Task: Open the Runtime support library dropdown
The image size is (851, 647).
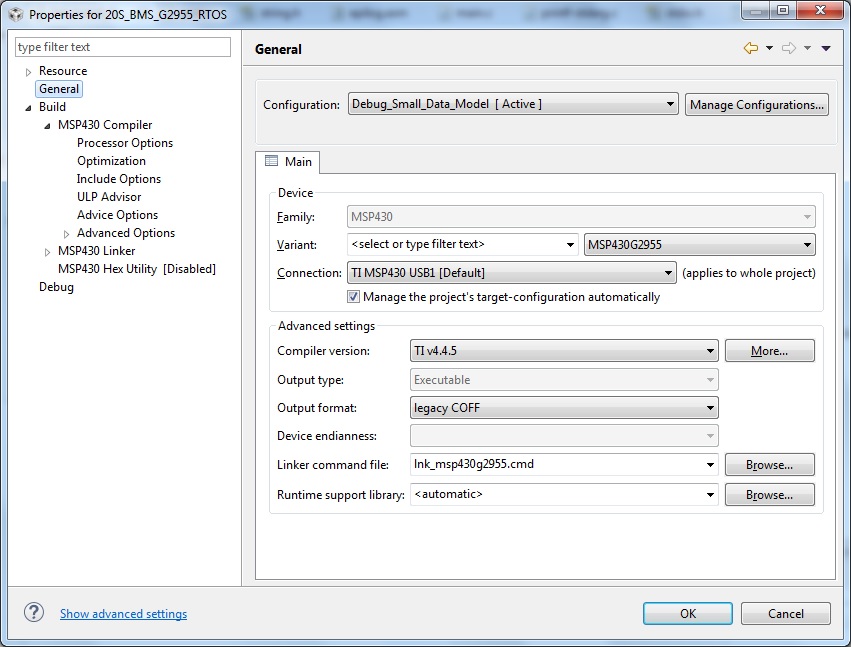Action: pos(710,494)
